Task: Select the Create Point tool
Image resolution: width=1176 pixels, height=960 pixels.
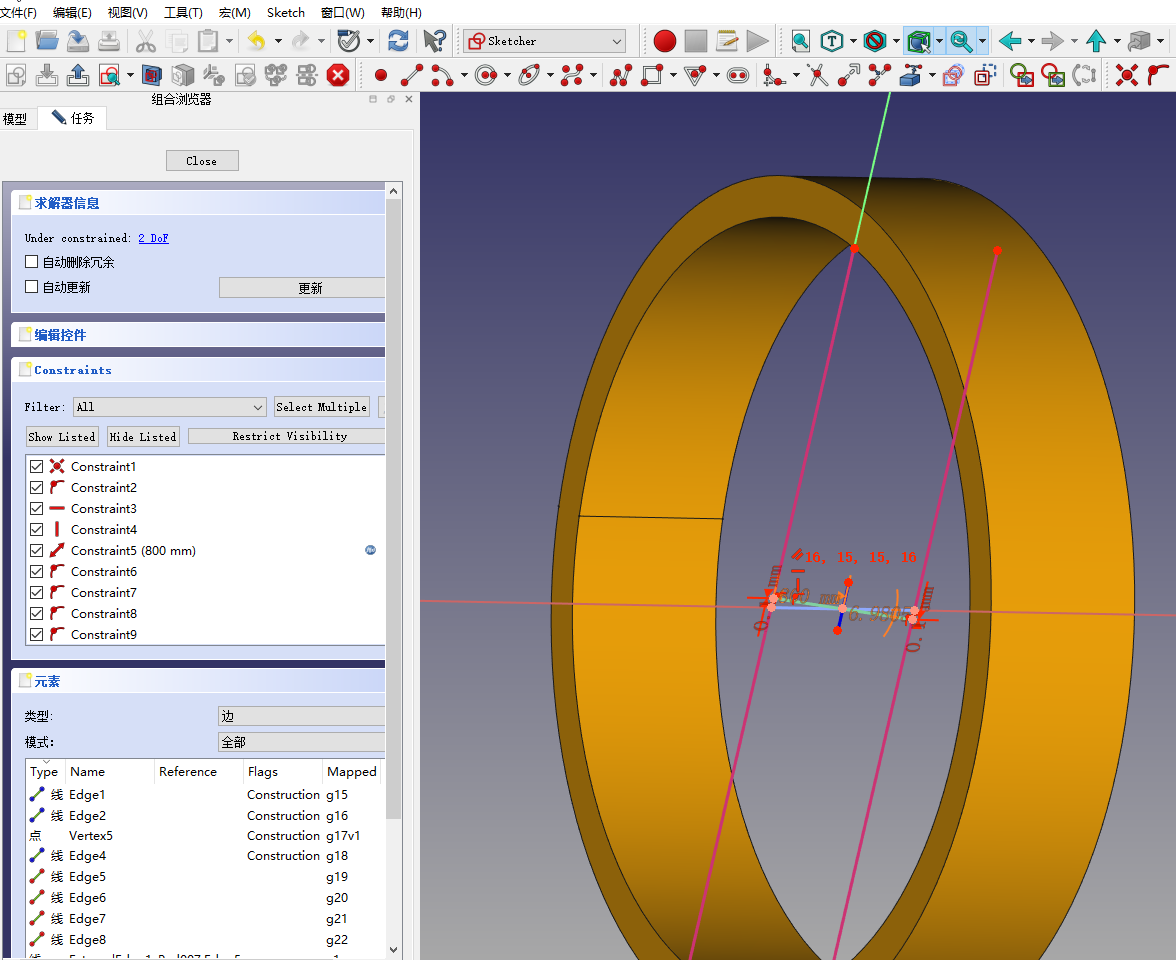Action: pyautogui.click(x=381, y=75)
